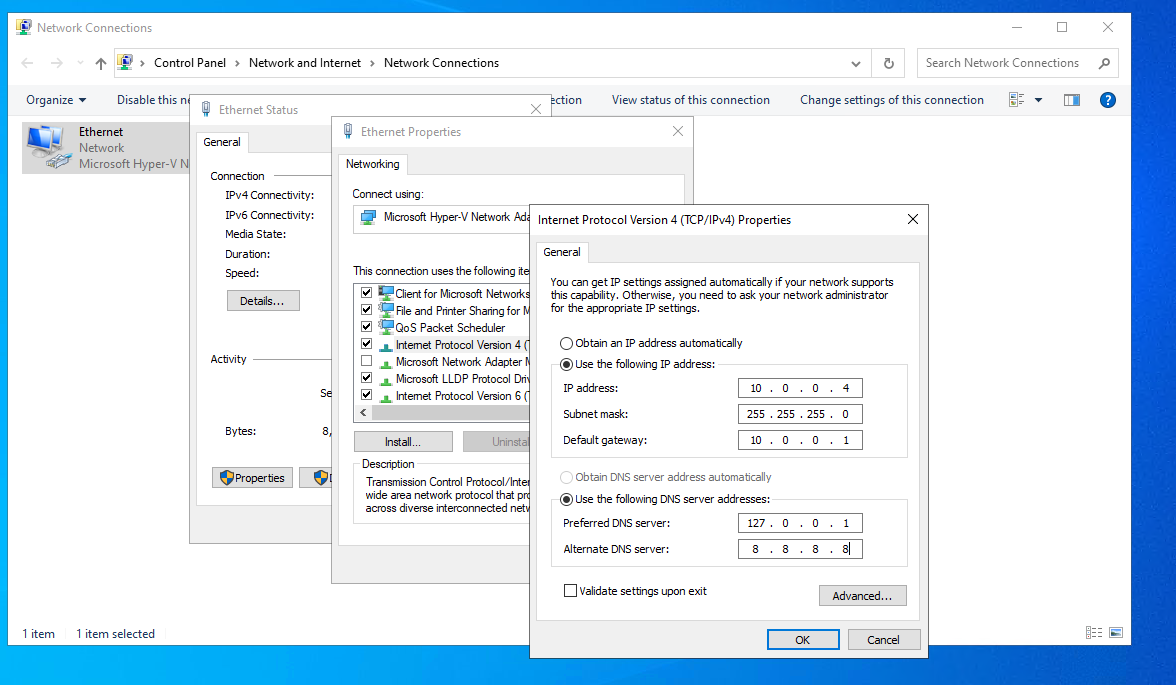Click the Subnet mask field
Image resolution: width=1176 pixels, height=685 pixels.
(x=800, y=414)
